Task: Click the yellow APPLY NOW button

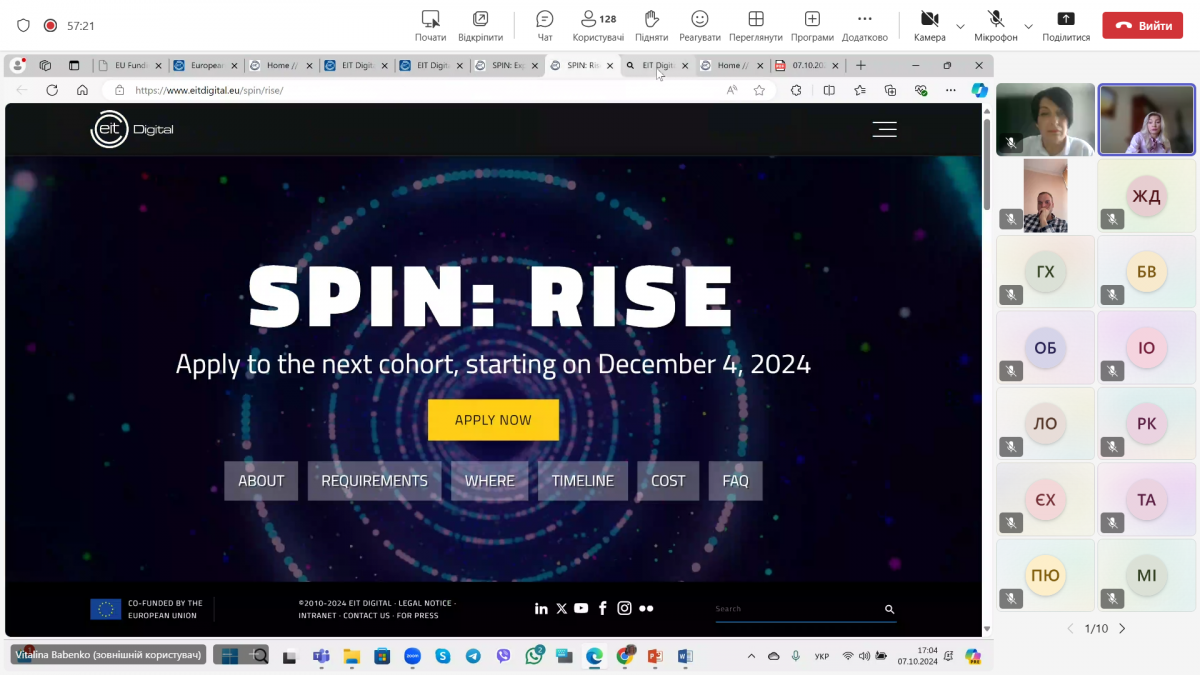Action: coord(493,420)
